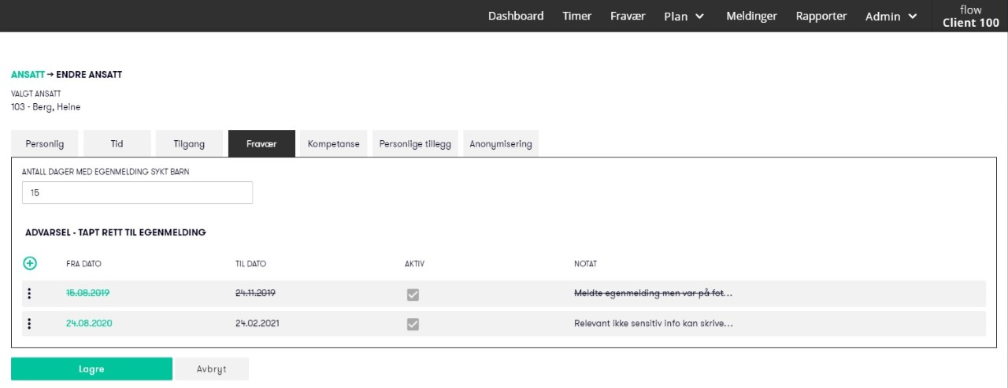The image size is (1008, 388).
Task: Select the note 'Relevant ikke sensitiv info kan skrive...'
Action: [653, 323]
